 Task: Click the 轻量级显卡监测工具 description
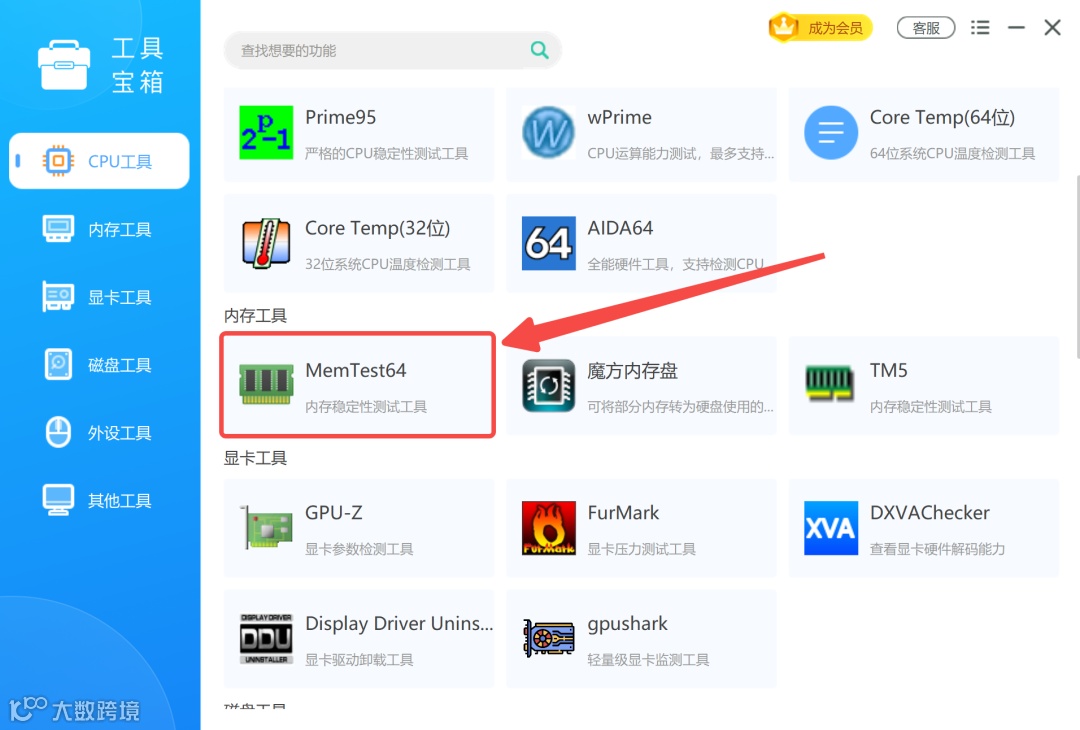tap(648, 660)
